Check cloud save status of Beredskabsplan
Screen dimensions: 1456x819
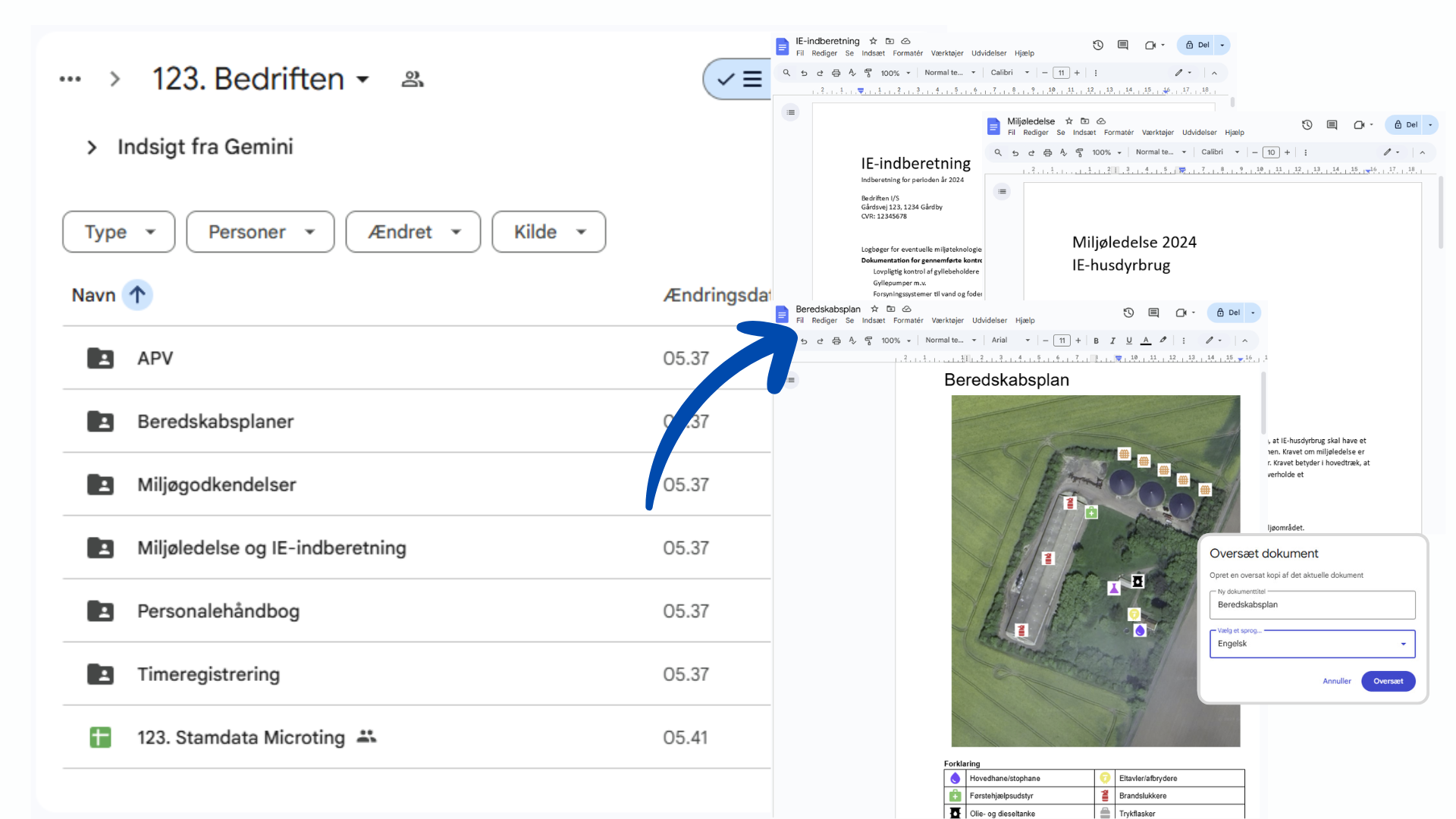point(906,309)
